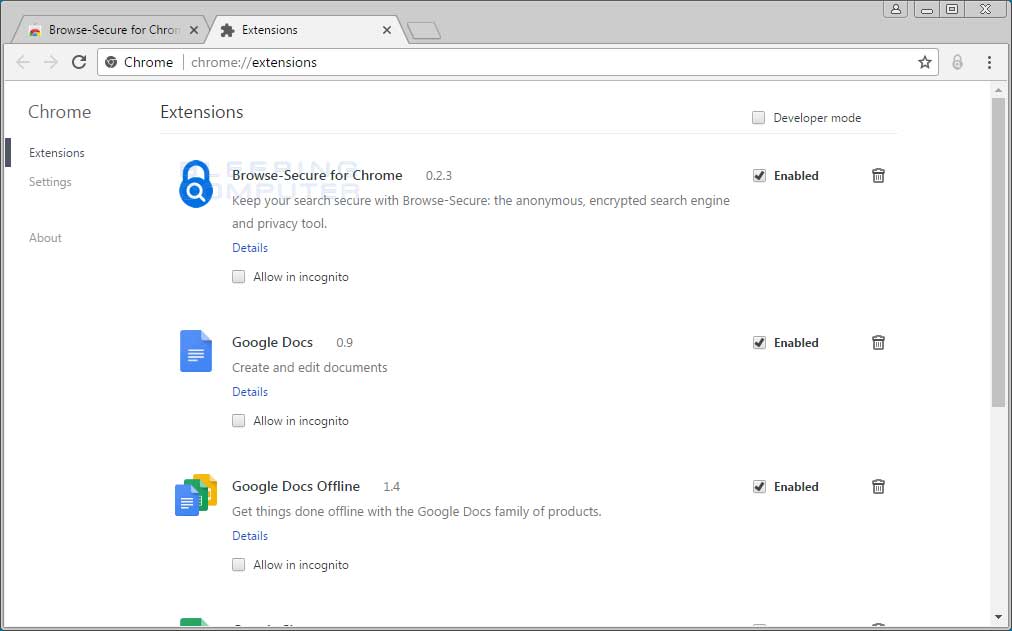
Task: Bookmark this page with the star icon
Action: [925, 62]
